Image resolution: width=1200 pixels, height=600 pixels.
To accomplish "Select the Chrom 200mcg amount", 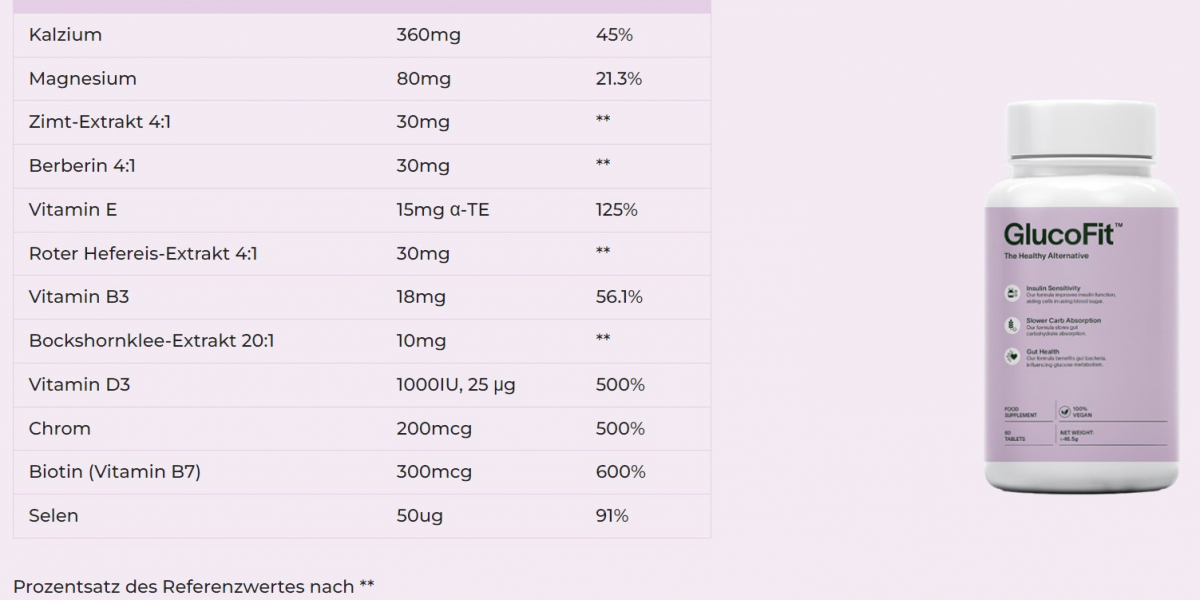I will (434, 429).
